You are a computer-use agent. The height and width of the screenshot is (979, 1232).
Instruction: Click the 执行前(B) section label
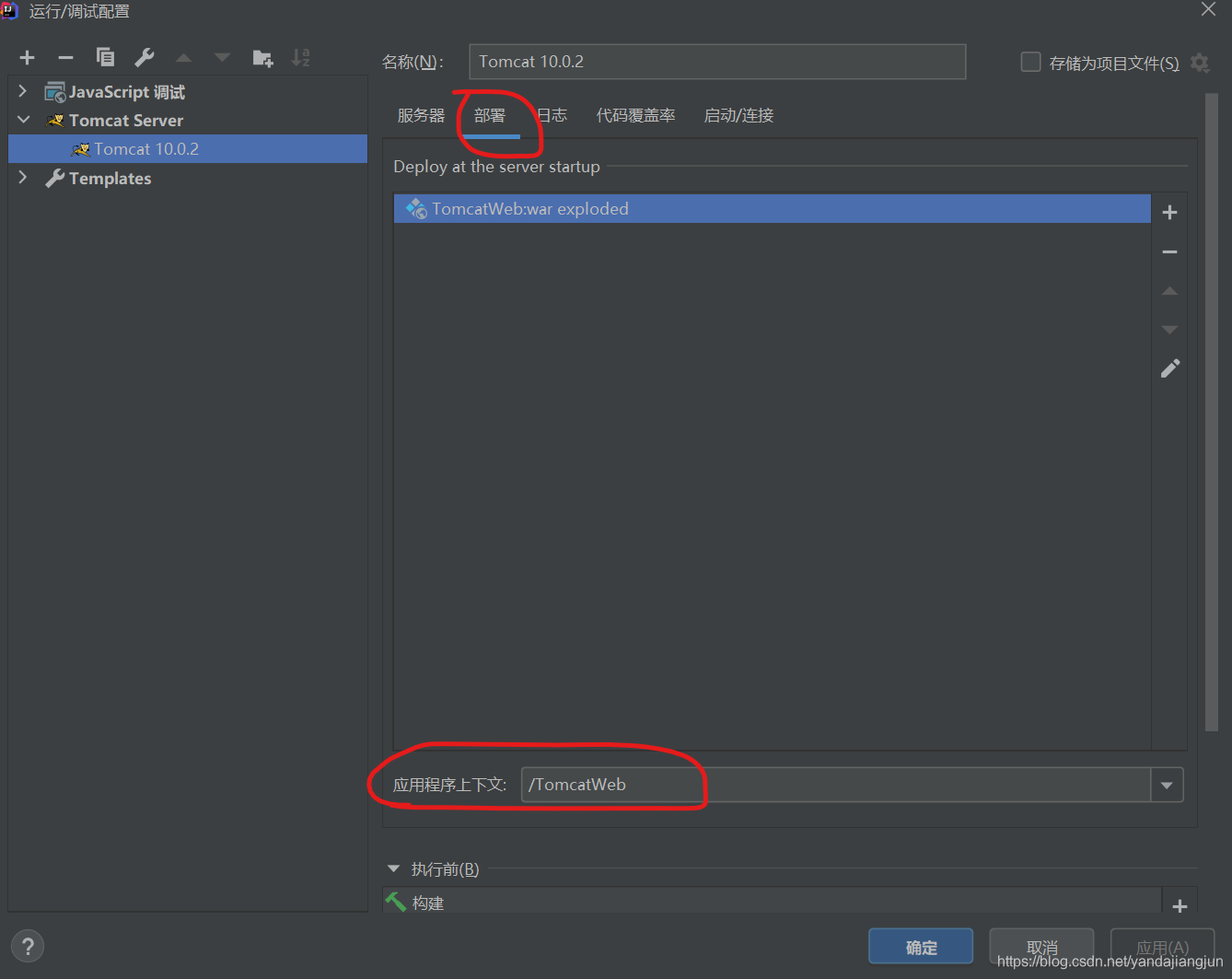click(x=445, y=869)
